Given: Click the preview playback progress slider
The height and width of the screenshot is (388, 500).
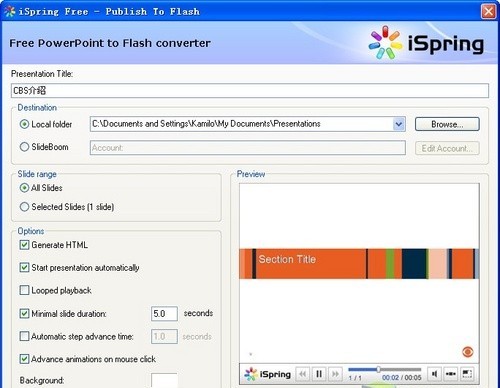Looking at the screenshot, I should 384,369.
